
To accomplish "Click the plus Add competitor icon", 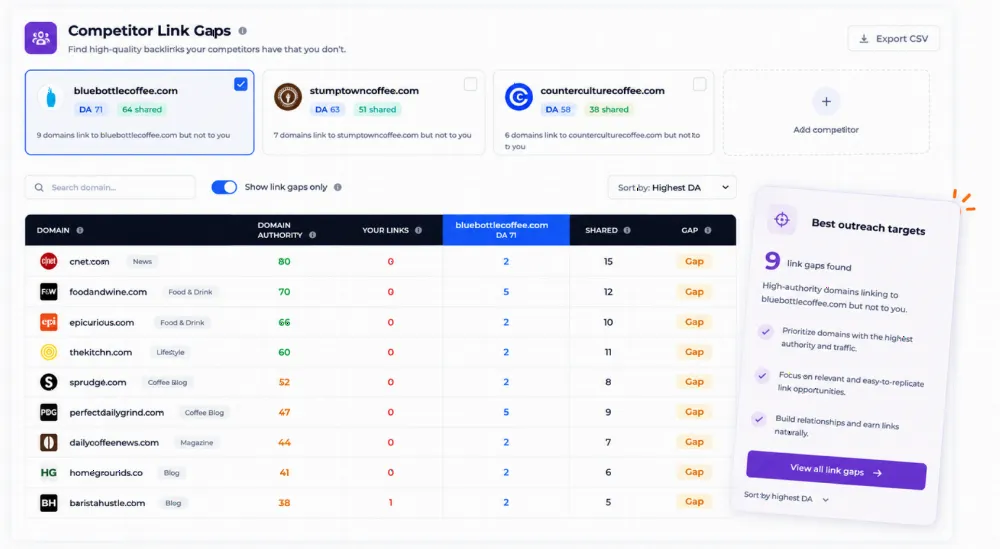I will point(826,101).
